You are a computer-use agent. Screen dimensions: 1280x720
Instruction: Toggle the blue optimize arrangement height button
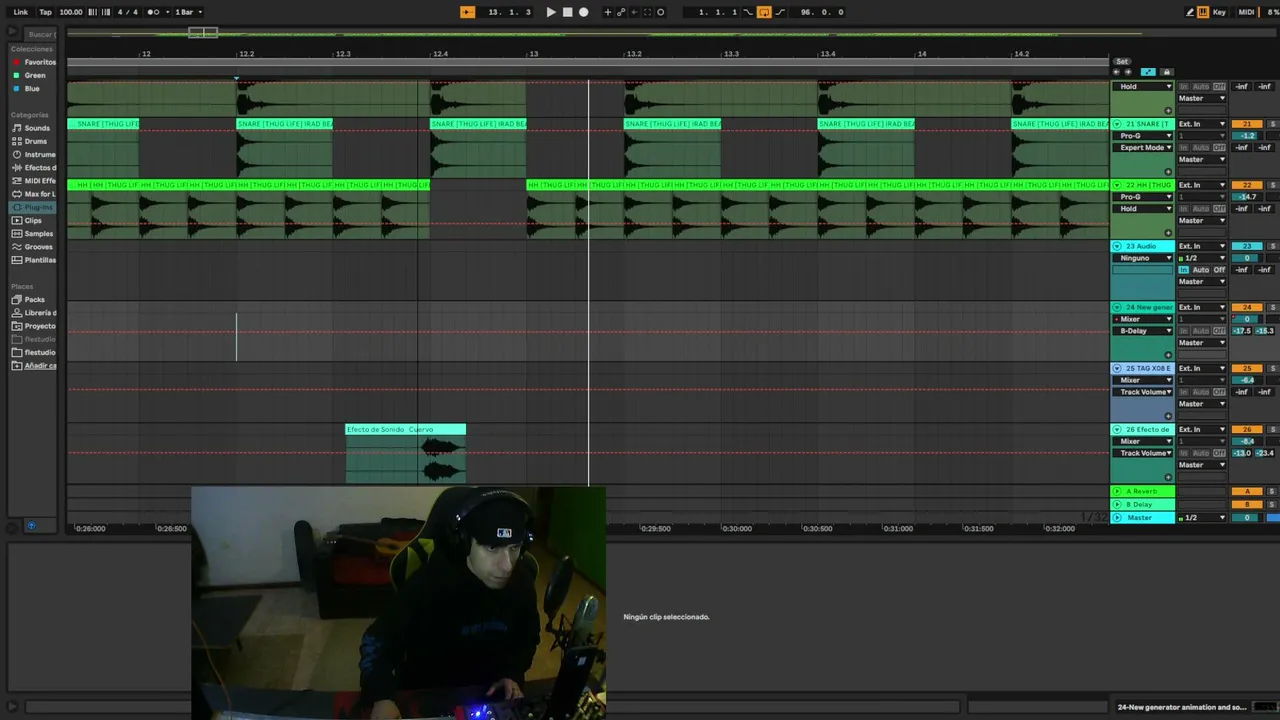point(1148,72)
